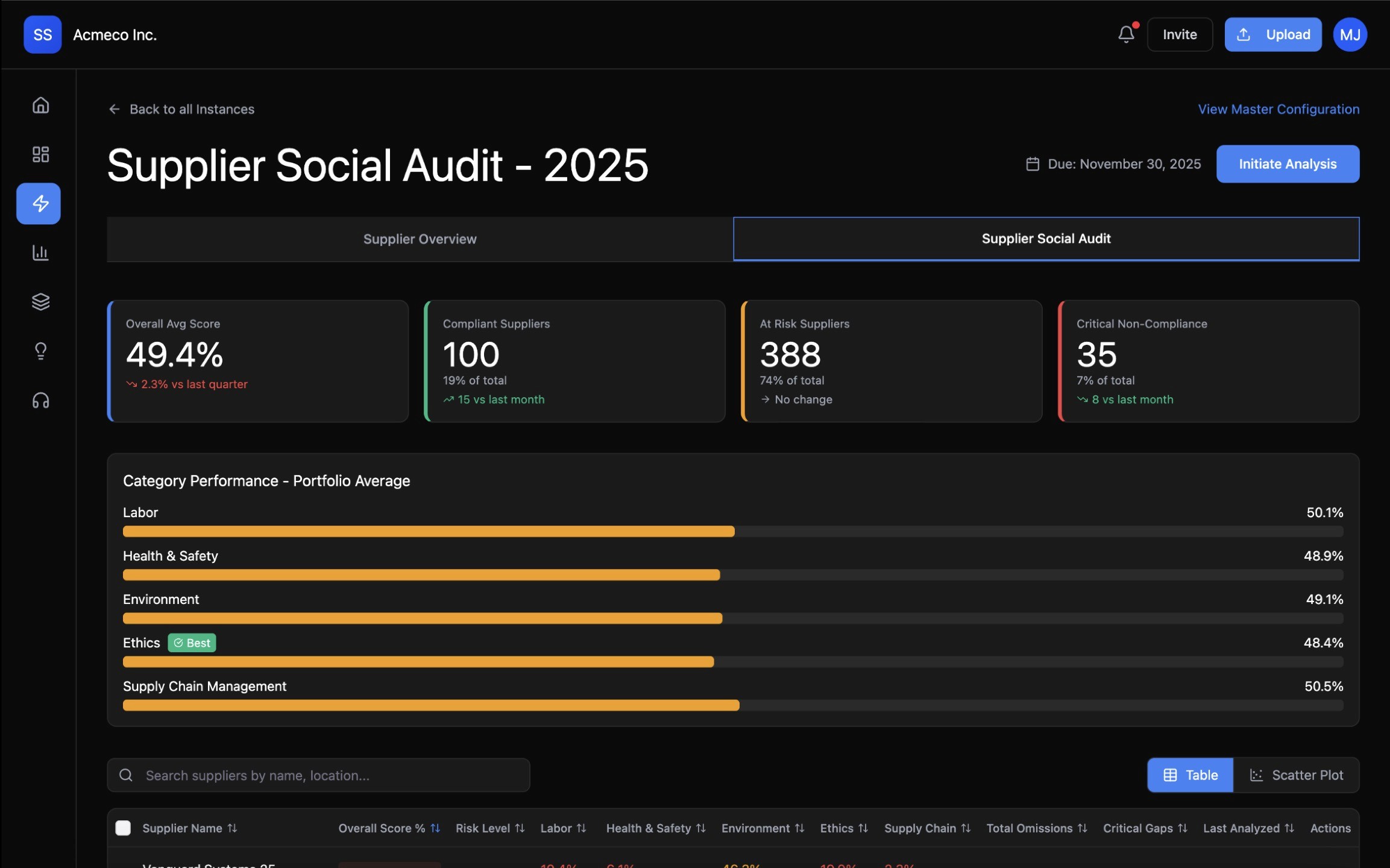The width and height of the screenshot is (1390, 868).
Task: Open the Home icon in sidebar
Action: pyautogui.click(x=40, y=105)
